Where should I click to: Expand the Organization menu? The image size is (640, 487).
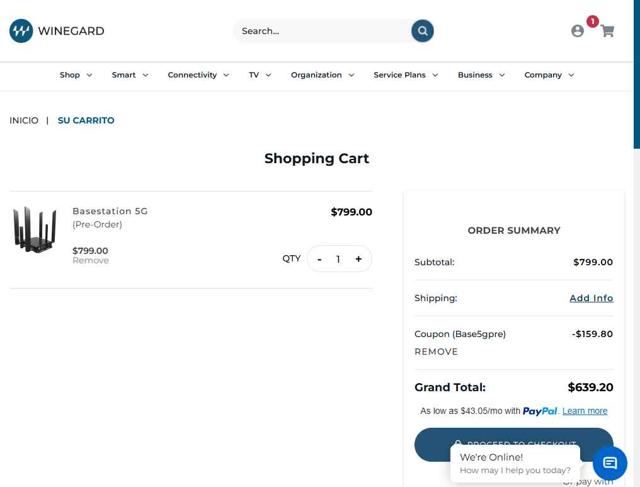pyautogui.click(x=322, y=75)
